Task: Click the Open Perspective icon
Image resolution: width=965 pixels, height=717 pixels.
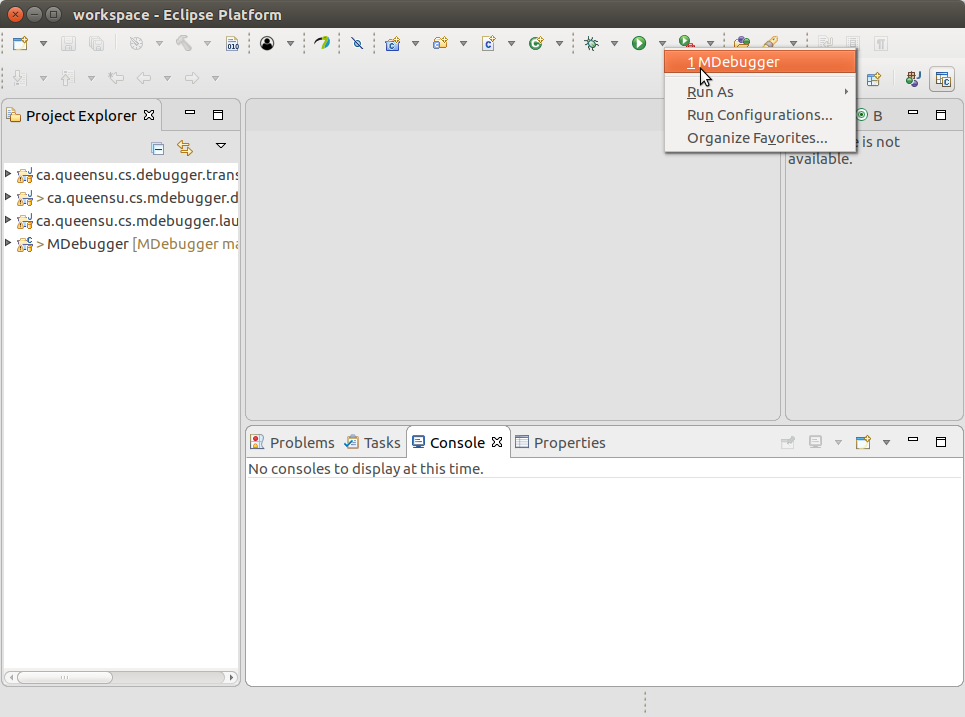Action: click(874, 79)
